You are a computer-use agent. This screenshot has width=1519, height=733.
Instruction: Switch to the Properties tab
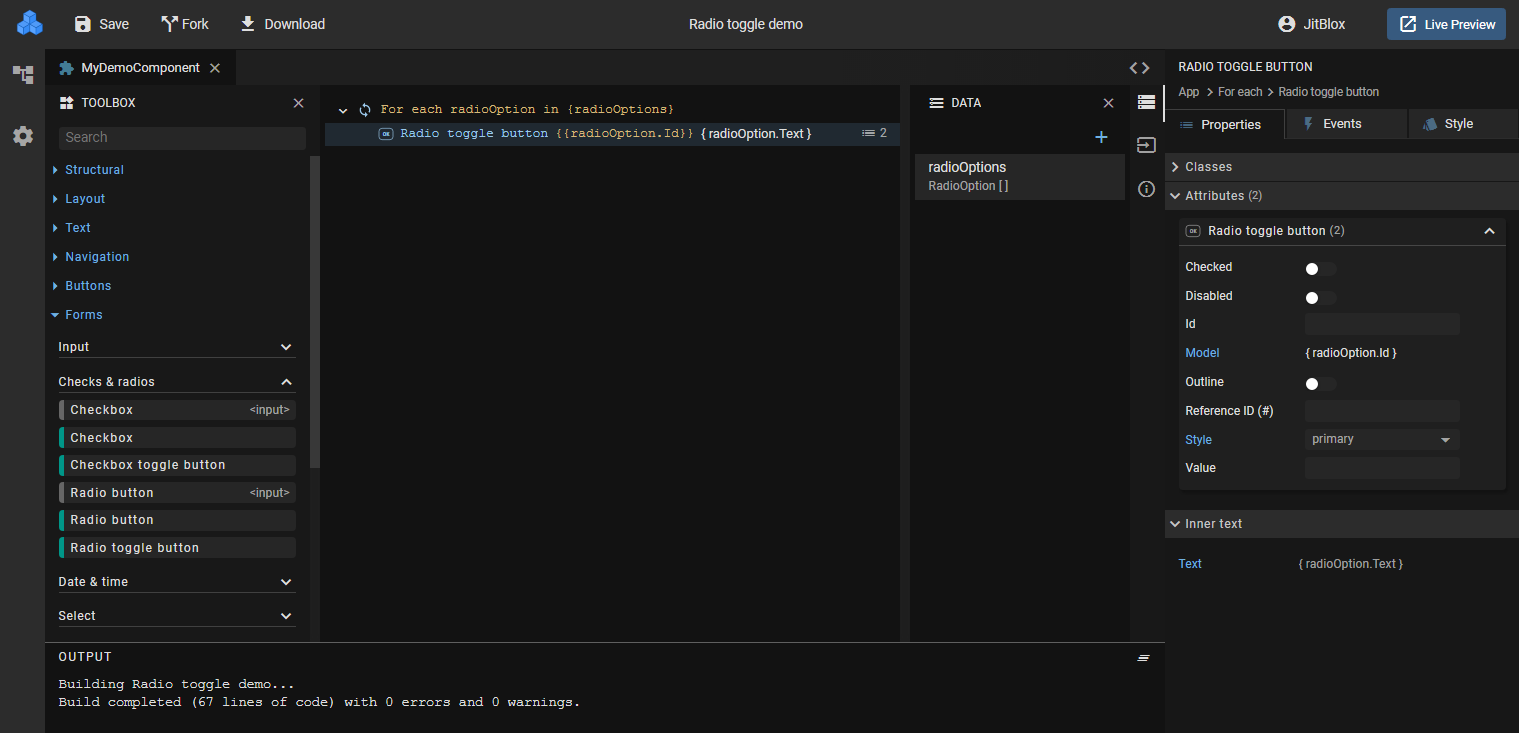pos(1225,125)
